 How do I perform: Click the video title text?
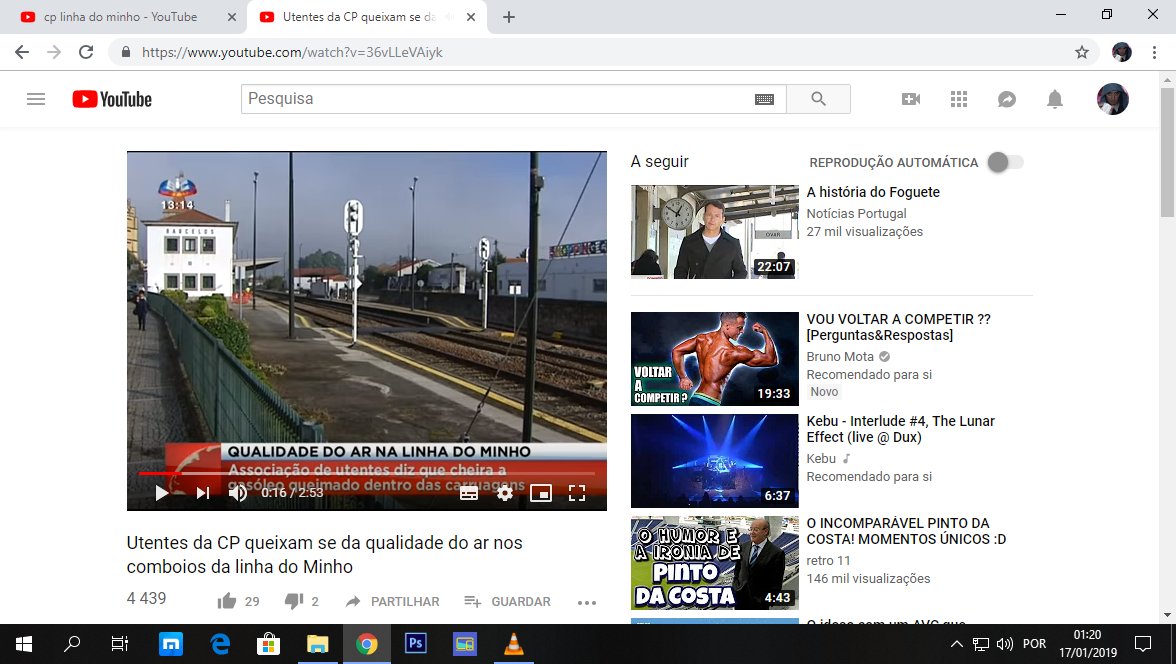coord(325,554)
